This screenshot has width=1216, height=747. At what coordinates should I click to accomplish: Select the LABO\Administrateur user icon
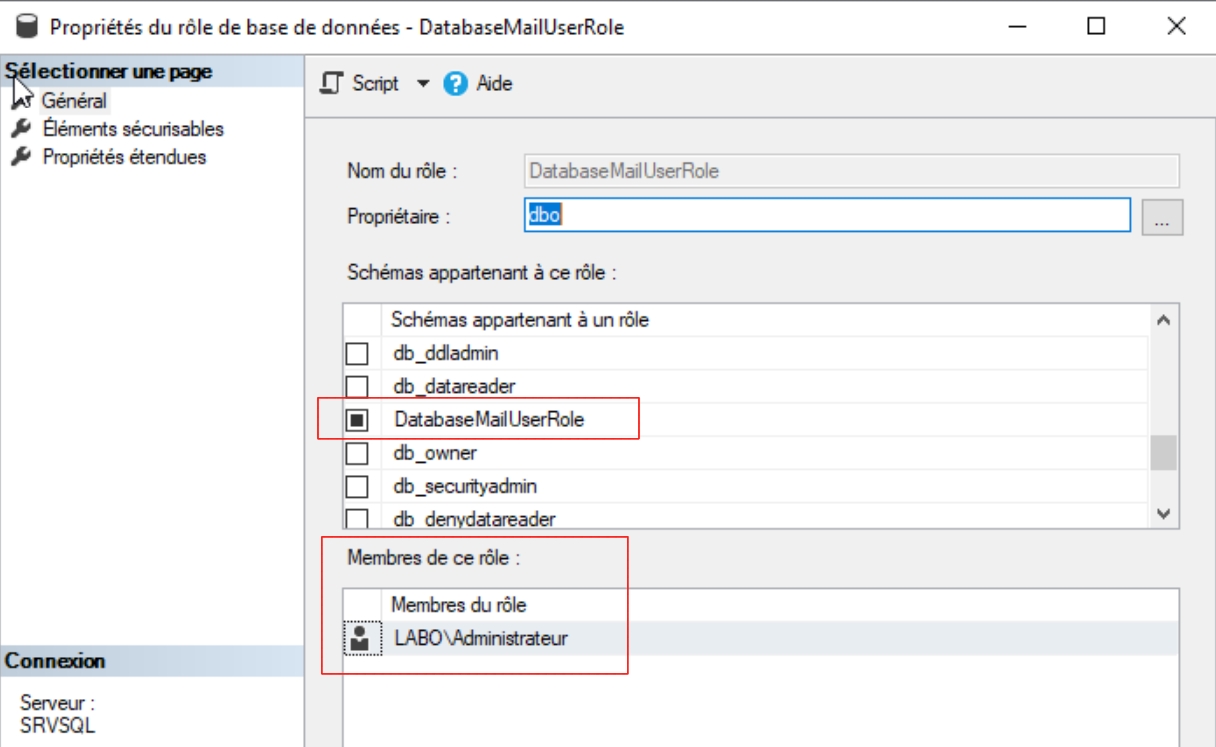361,638
